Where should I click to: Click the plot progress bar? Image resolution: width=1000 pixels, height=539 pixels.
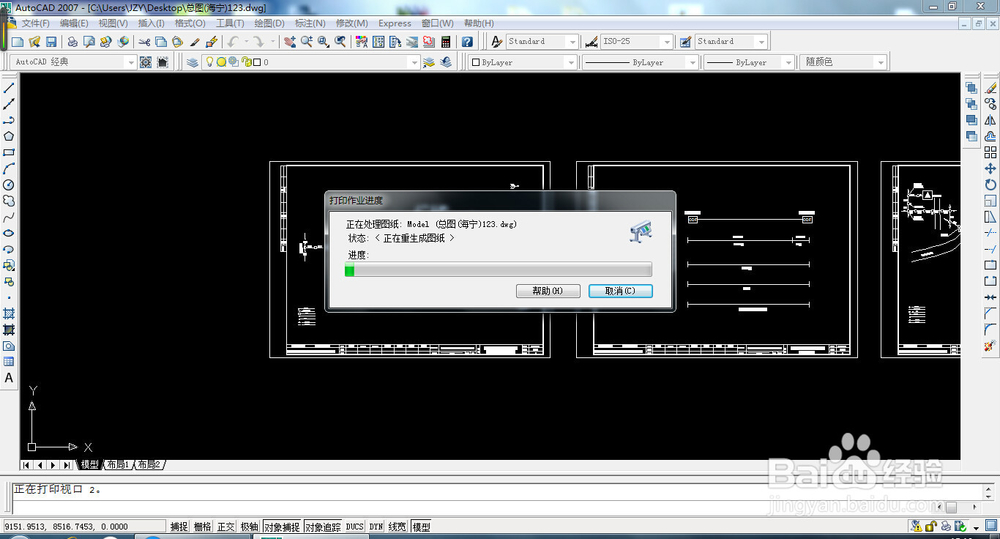[498, 270]
